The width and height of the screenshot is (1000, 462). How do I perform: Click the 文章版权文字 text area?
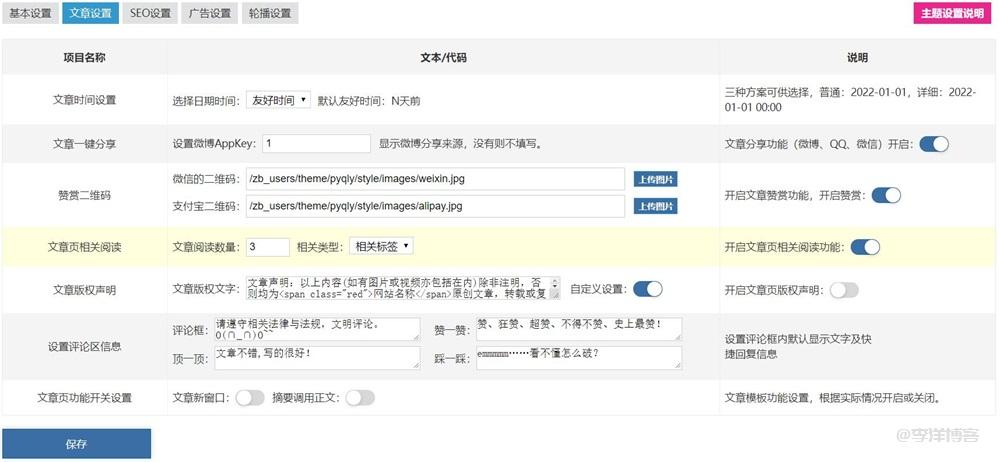click(402, 289)
